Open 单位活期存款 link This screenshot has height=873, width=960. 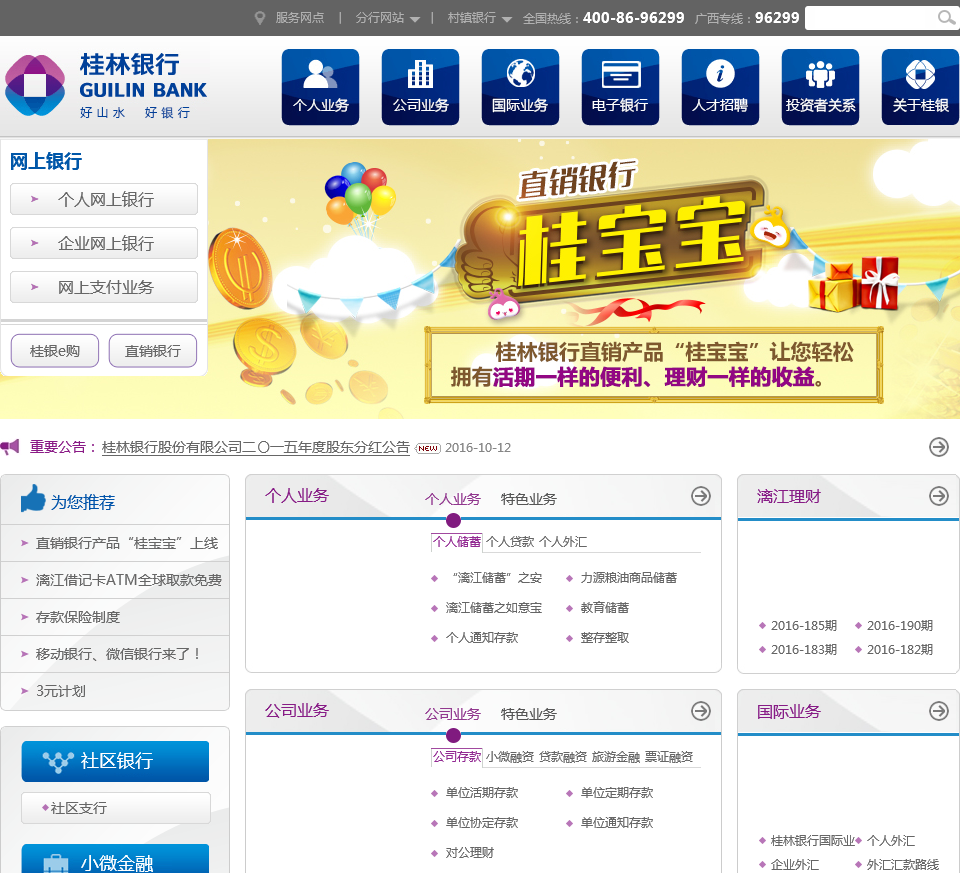pyautogui.click(x=482, y=793)
